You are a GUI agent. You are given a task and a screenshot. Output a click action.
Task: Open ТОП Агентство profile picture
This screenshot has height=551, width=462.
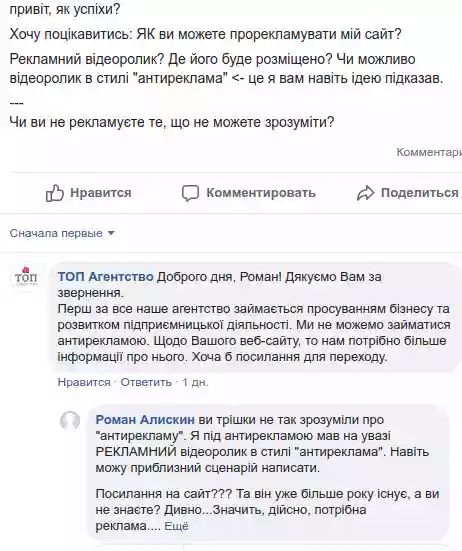25,277
